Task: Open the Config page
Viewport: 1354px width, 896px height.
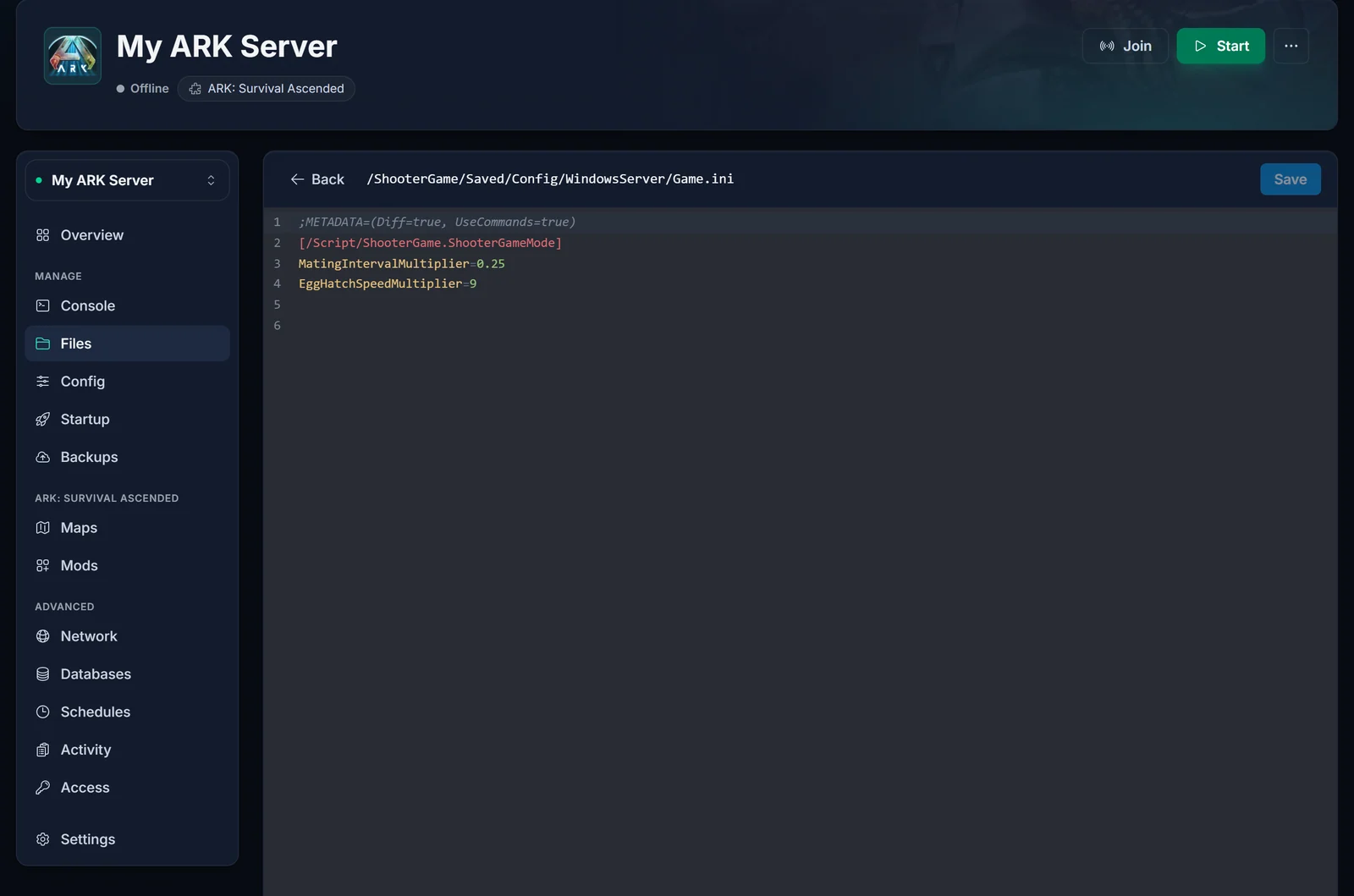Action: click(127, 382)
